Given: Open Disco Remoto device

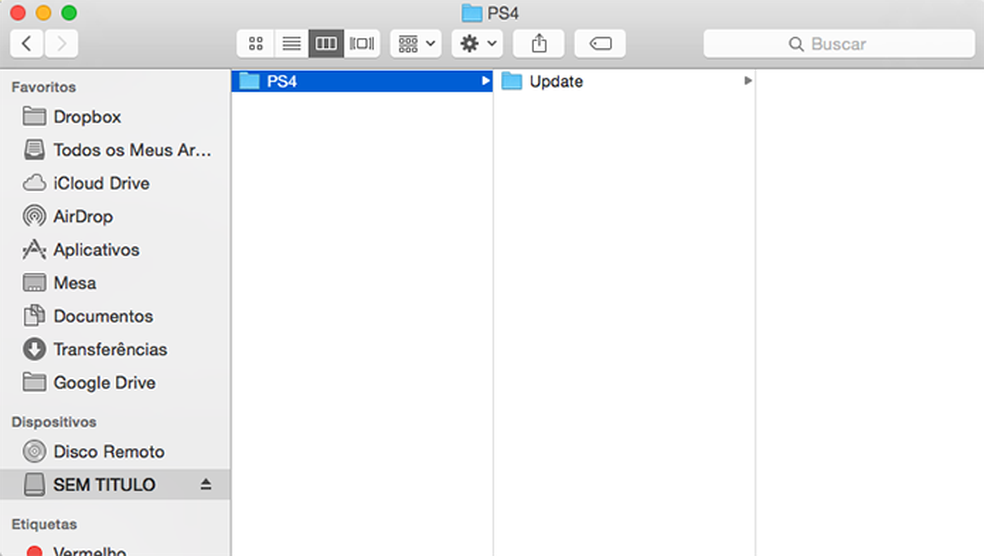Looking at the screenshot, I should (115, 452).
